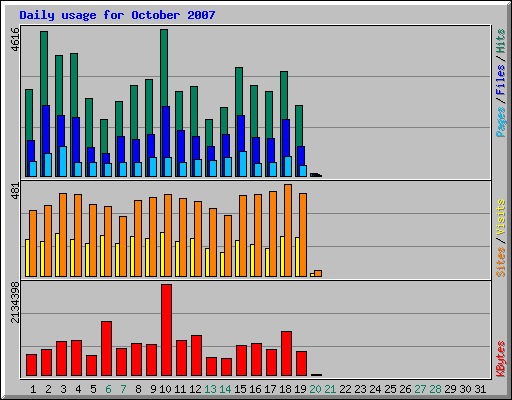Click the red KBytes bar for day 1
512x400 pixels.
[31, 365]
